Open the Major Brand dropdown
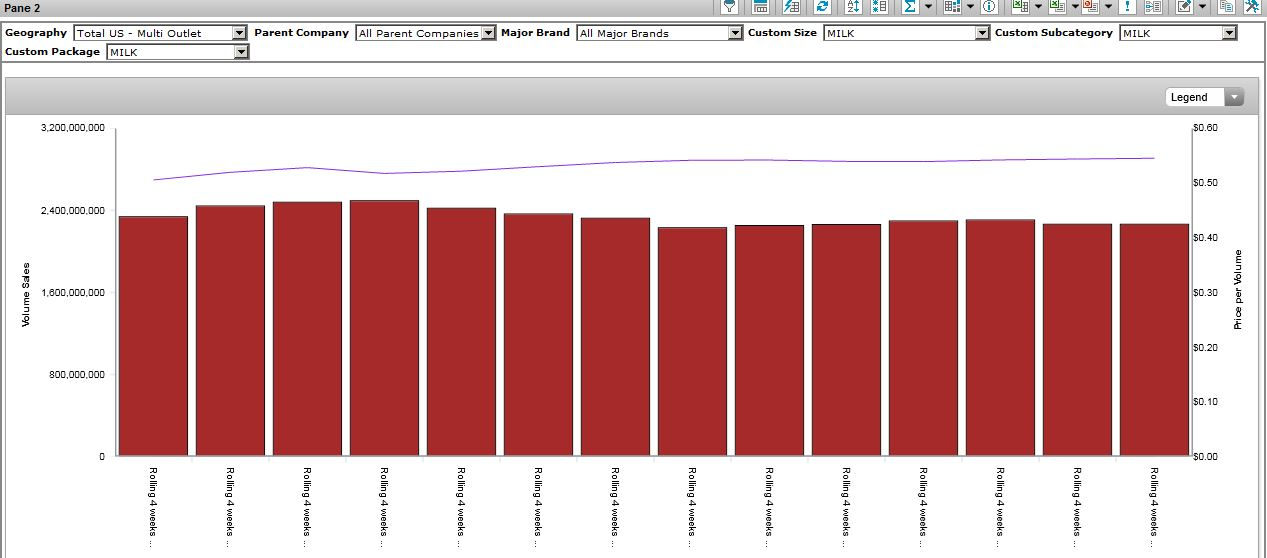This screenshot has height=558, width=1267. click(736, 33)
